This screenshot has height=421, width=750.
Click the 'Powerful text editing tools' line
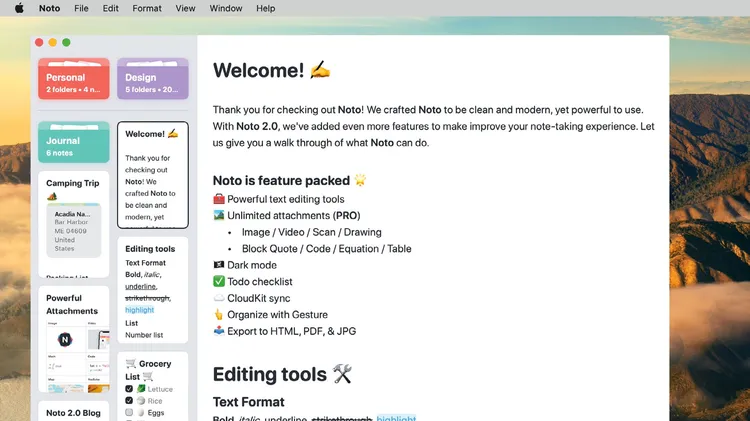286,199
